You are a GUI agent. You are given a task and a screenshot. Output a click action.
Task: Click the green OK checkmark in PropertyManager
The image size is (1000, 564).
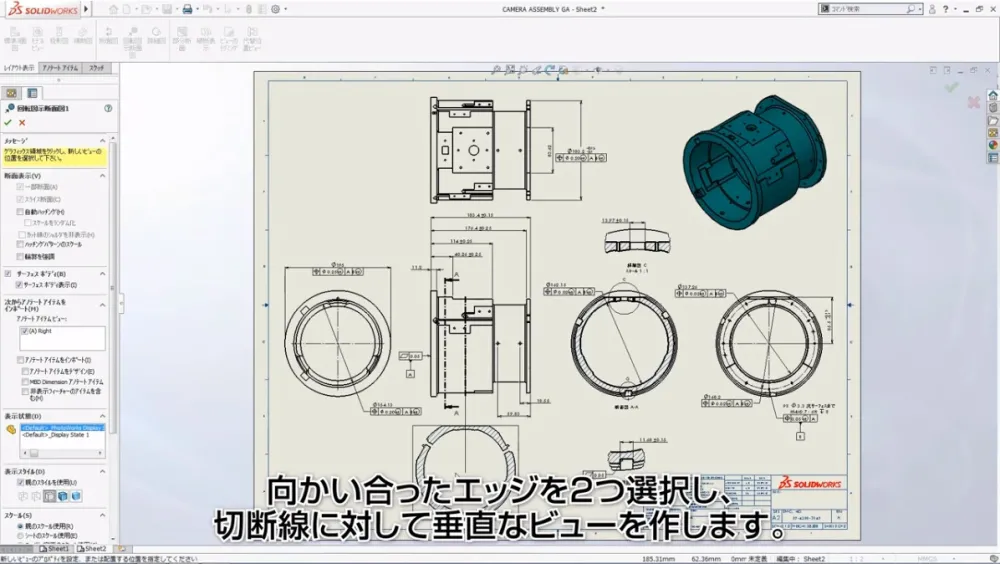pyautogui.click(x=8, y=122)
